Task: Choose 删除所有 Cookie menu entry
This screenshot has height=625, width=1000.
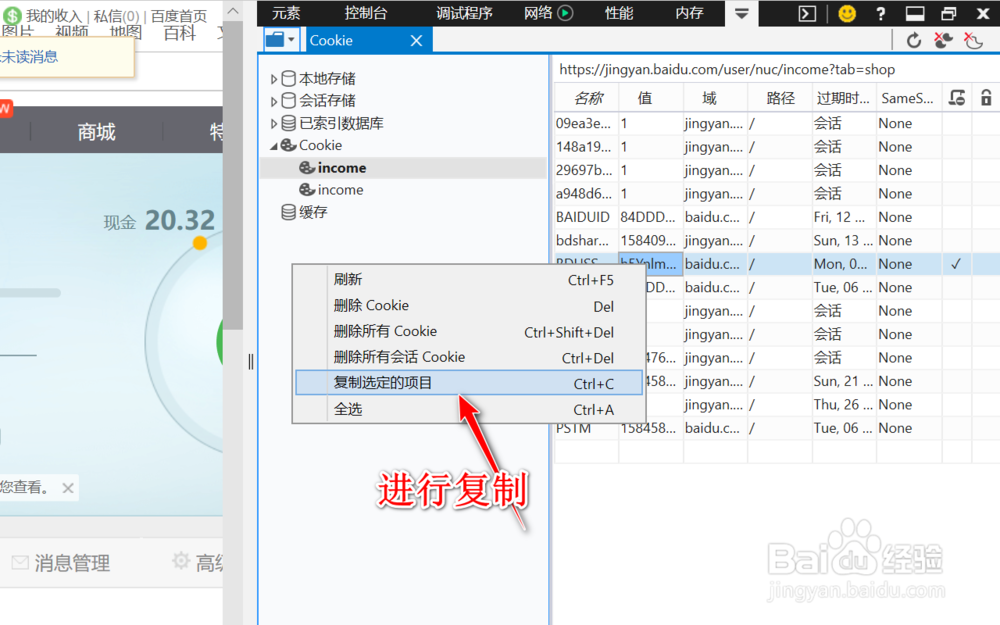Action: click(469, 332)
